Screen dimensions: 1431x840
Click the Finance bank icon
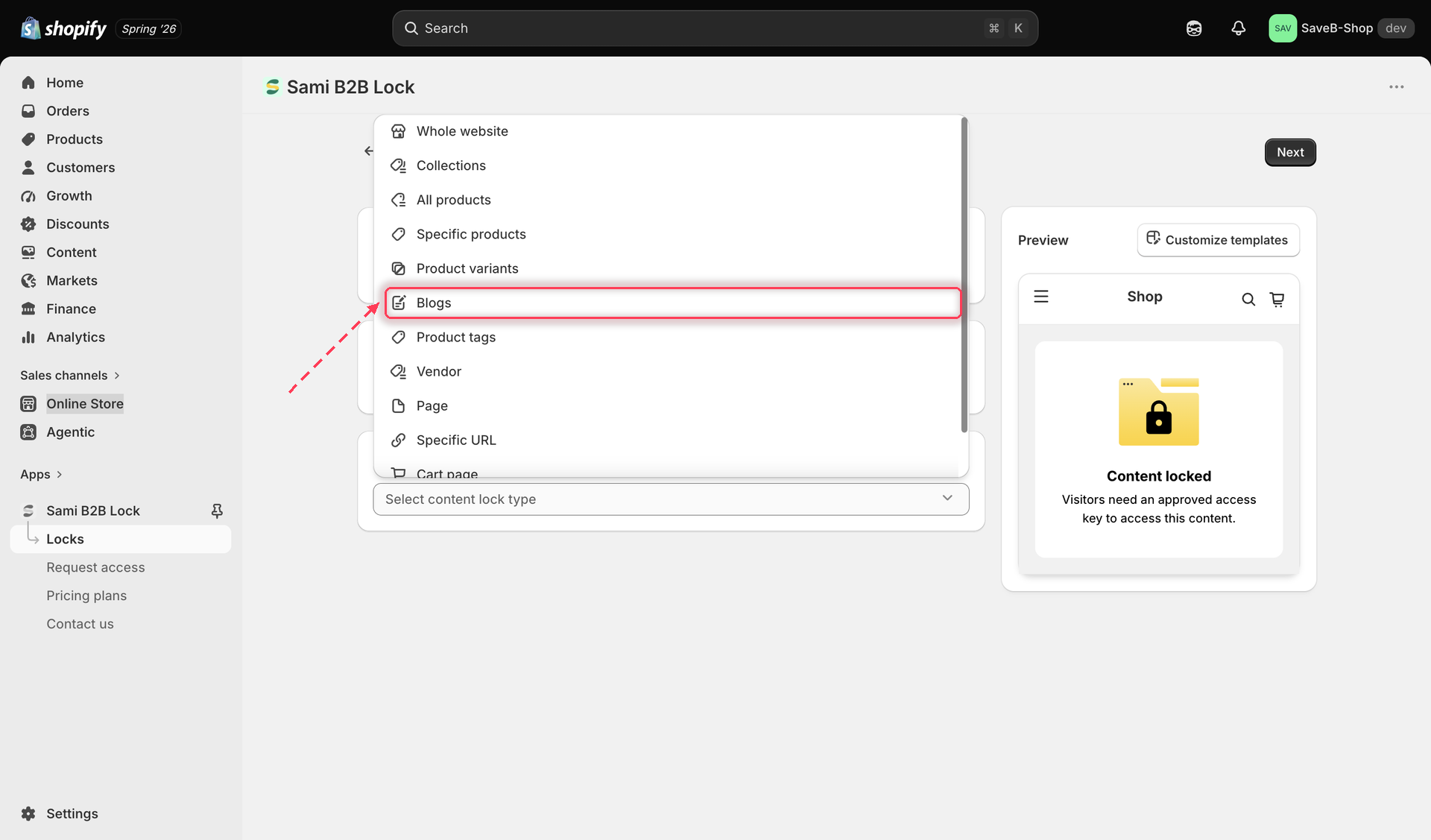[x=28, y=309]
